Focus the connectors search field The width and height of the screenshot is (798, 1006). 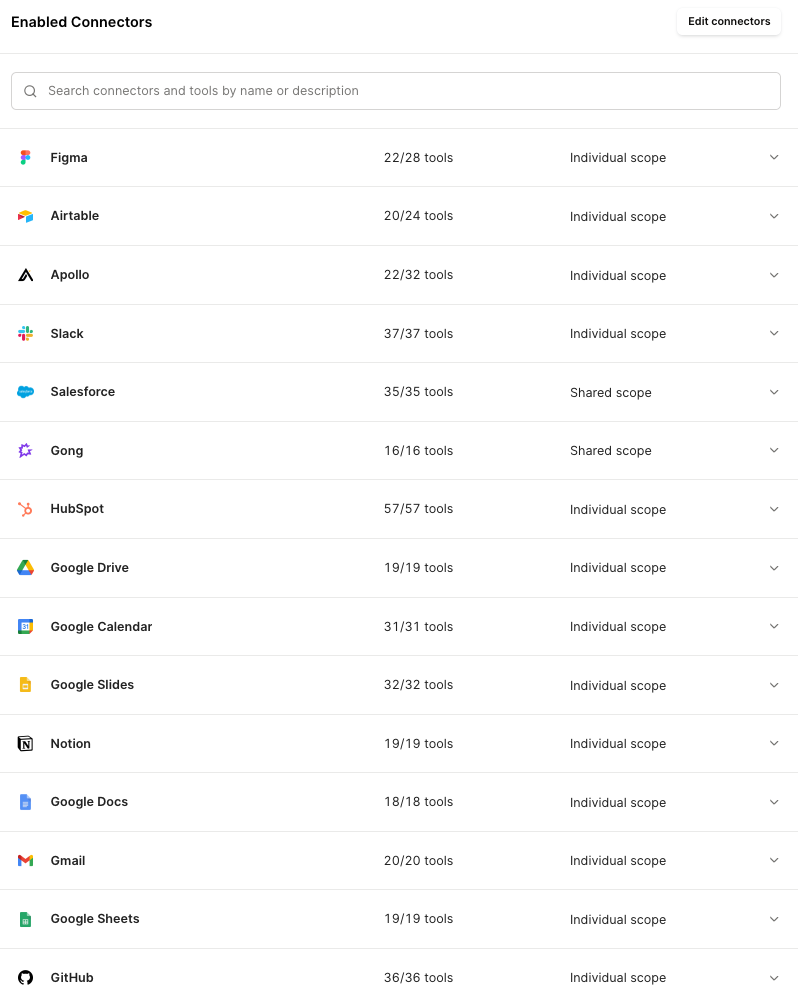click(x=396, y=91)
